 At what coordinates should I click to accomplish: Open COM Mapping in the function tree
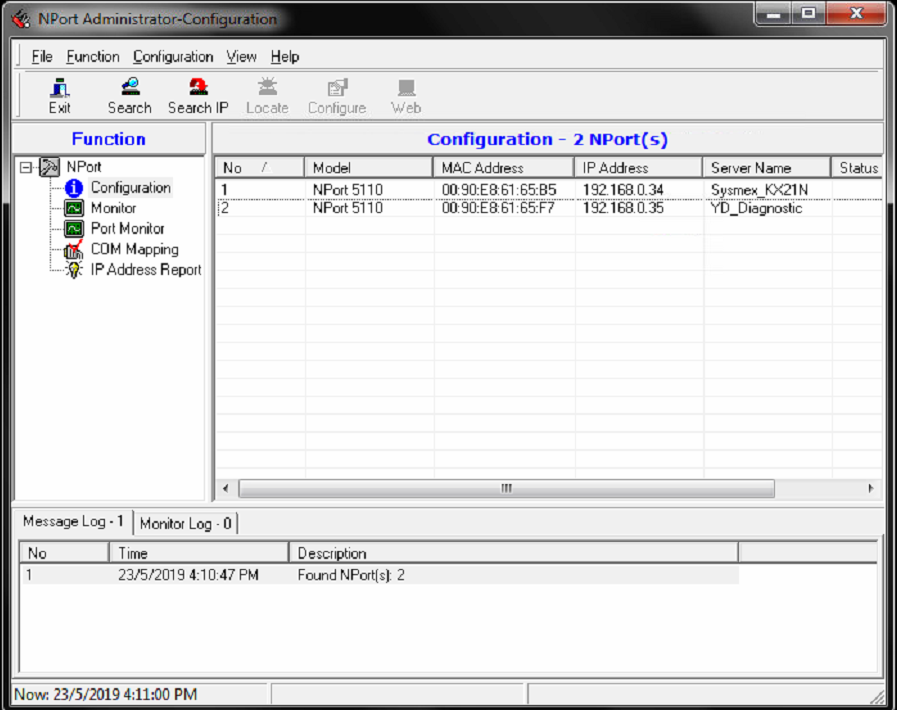134,249
